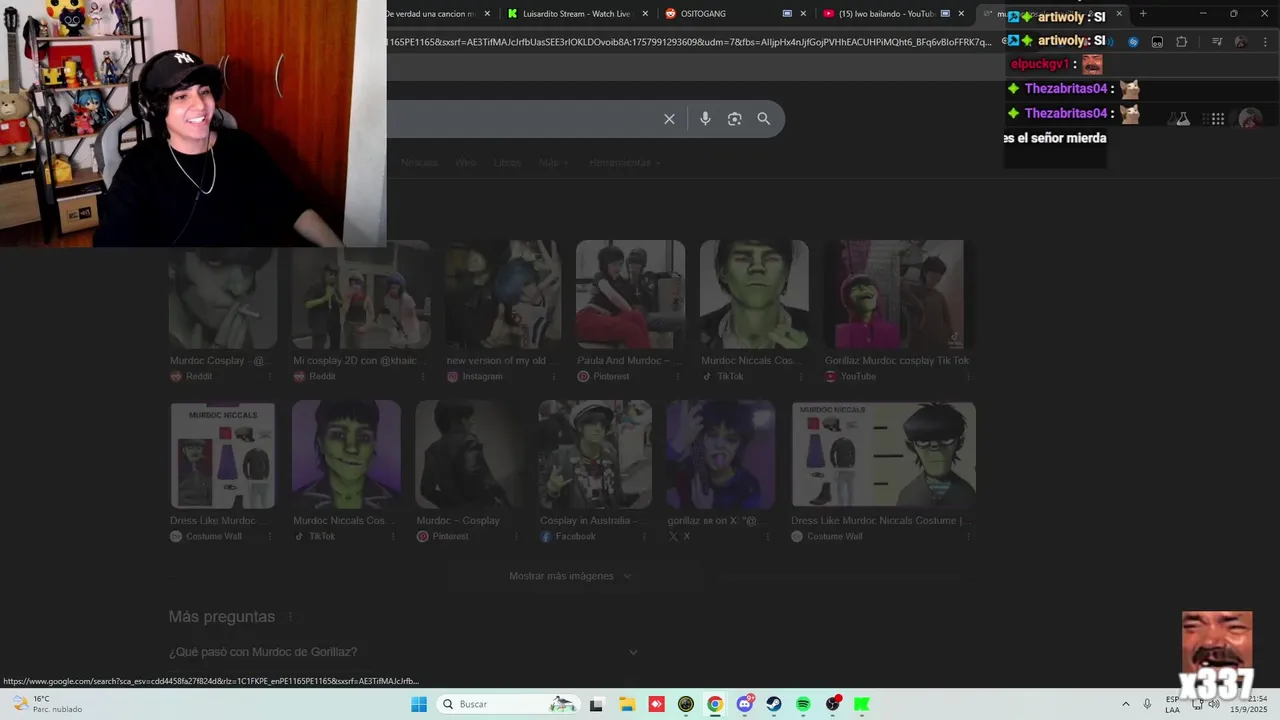This screenshot has height=720, width=1280.
Task: Open Cosplay in Australia sailor-hat thumbnail
Action: 595,456
